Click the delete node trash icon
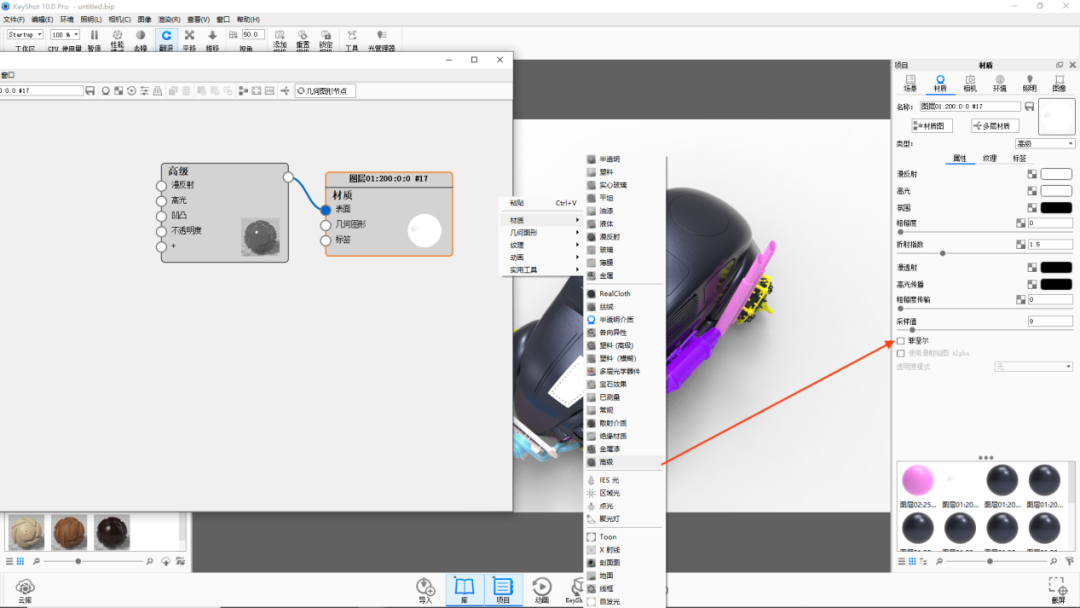The width and height of the screenshot is (1080, 608). 186,91
